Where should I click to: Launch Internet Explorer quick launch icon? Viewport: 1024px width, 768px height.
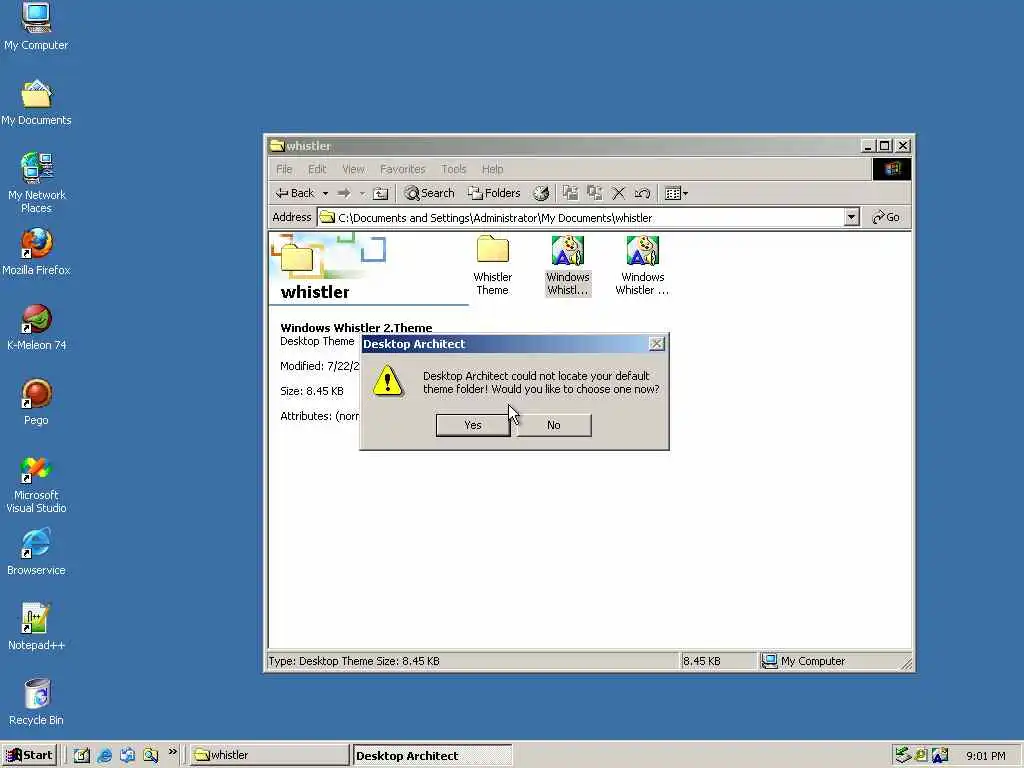[104, 756]
